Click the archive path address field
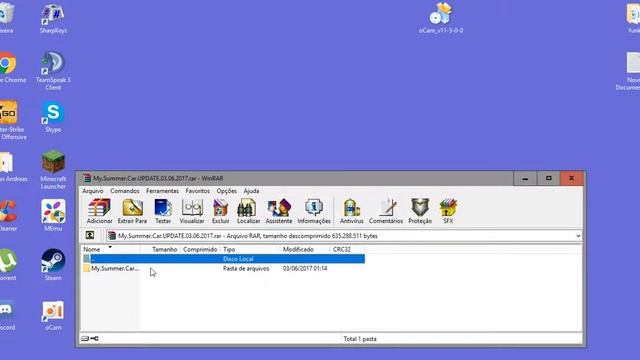Screen dimensions: 640x360 [x=344, y=236]
